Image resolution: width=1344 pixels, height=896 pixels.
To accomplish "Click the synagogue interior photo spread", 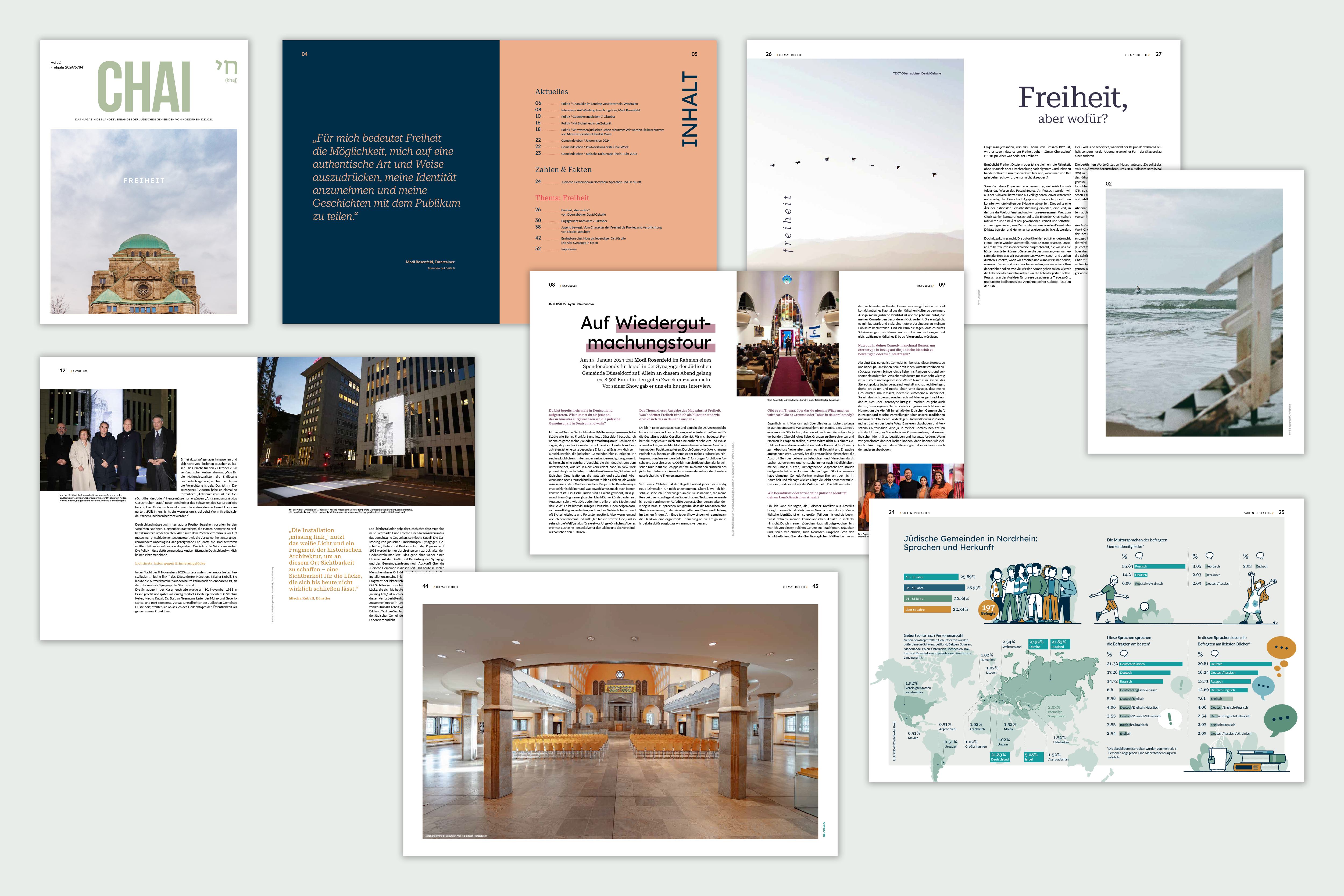I will pyautogui.click(x=620, y=721).
